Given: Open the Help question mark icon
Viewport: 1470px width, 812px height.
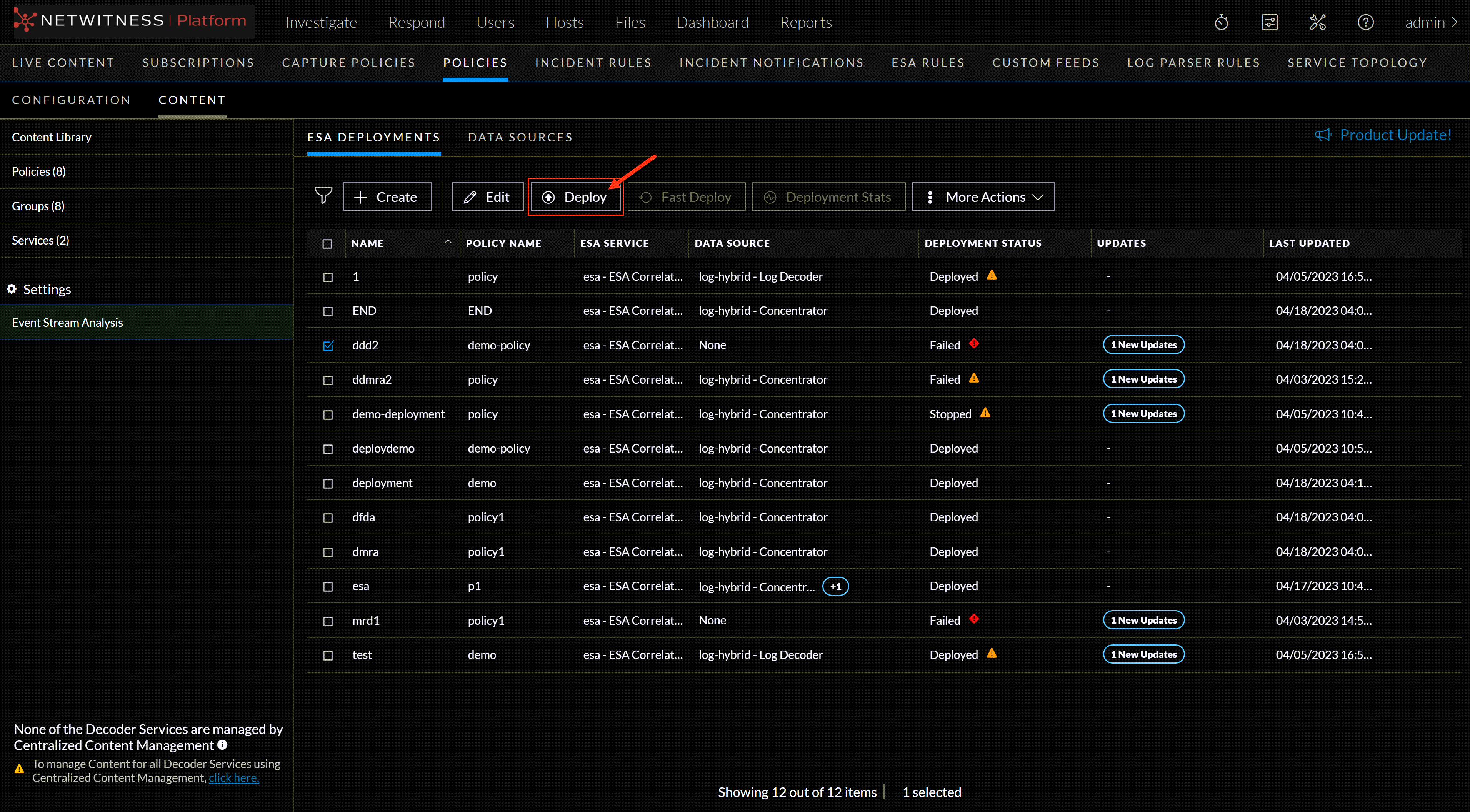Looking at the screenshot, I should tap(1365, 22).
